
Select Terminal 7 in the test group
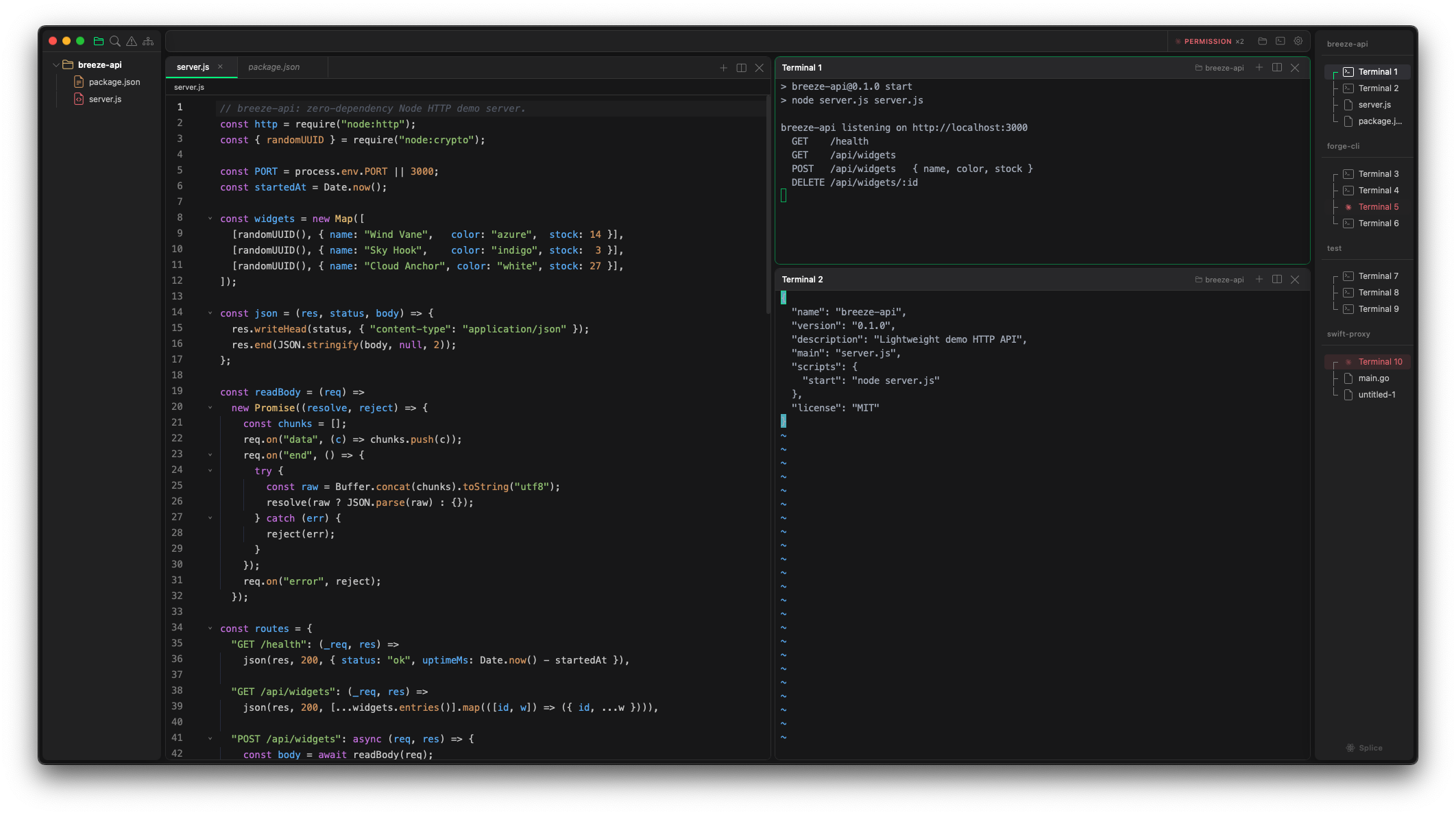coord(1368,276)
